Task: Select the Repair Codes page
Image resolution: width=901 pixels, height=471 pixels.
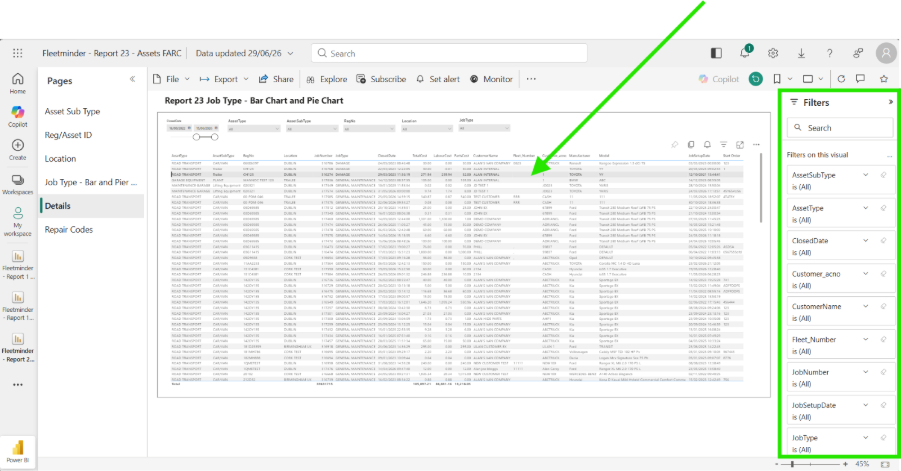Action: click(x=69, y=229)
